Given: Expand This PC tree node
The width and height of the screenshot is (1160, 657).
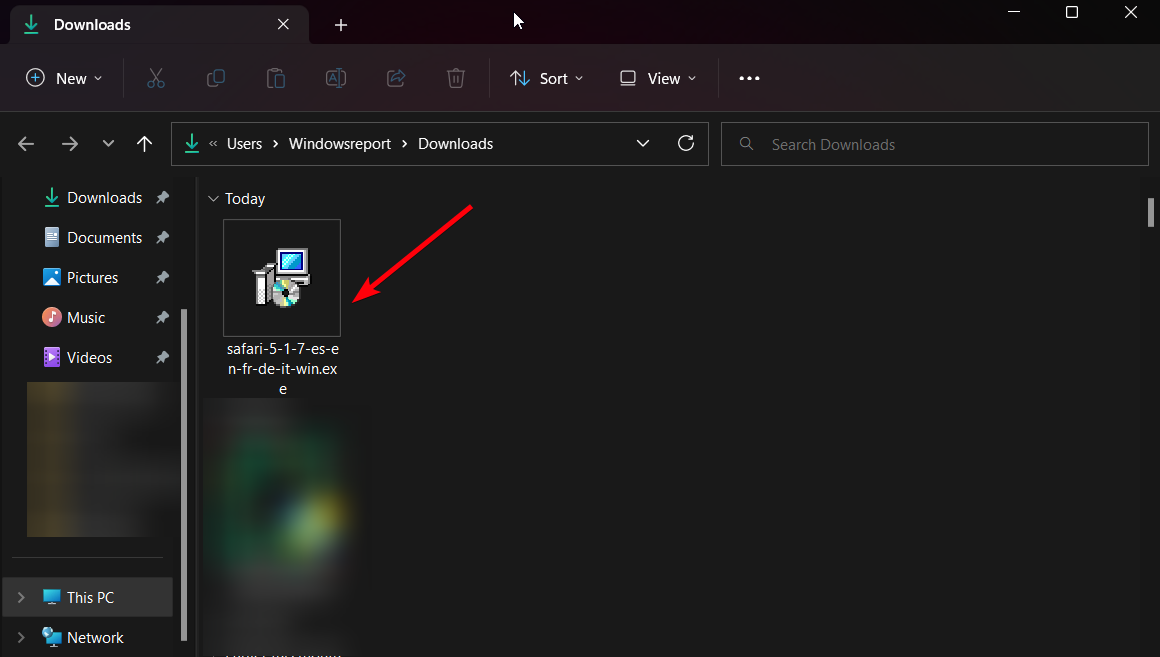Looking at the screenshot, I should [21, 597].
